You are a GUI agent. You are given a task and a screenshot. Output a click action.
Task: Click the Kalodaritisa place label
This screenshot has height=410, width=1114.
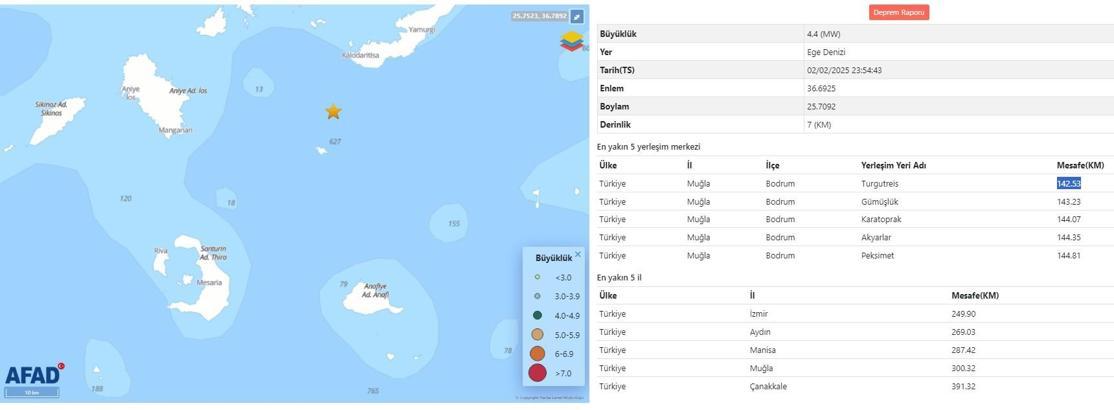tap(361, 55)
